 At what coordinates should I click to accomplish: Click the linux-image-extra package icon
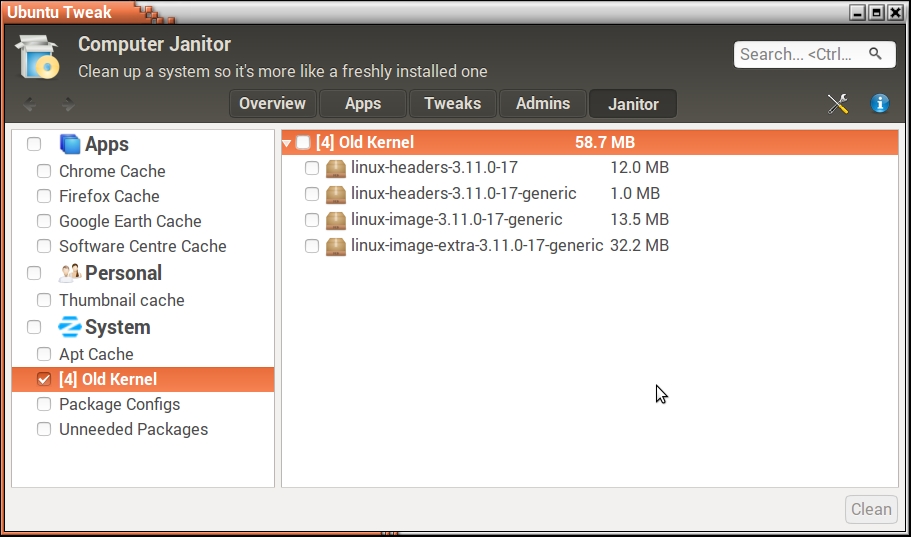click(x=336, y=246)
